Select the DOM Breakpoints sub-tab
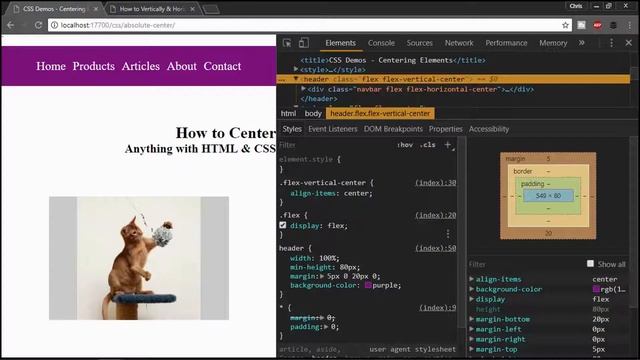This screenshot has height=360, width=640. (x=393, y=129)
